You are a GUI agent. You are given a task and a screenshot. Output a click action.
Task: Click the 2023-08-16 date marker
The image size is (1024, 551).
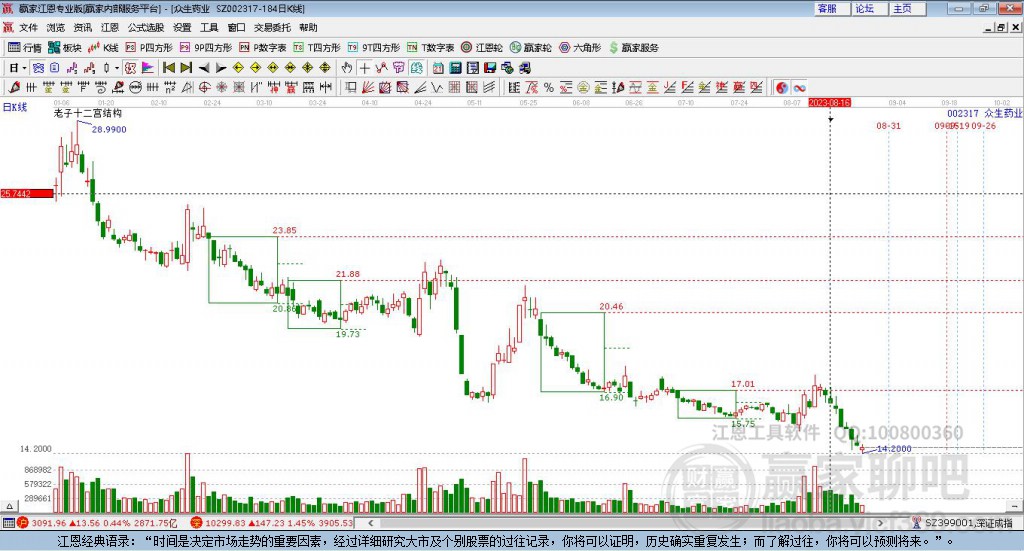point(829,103)
